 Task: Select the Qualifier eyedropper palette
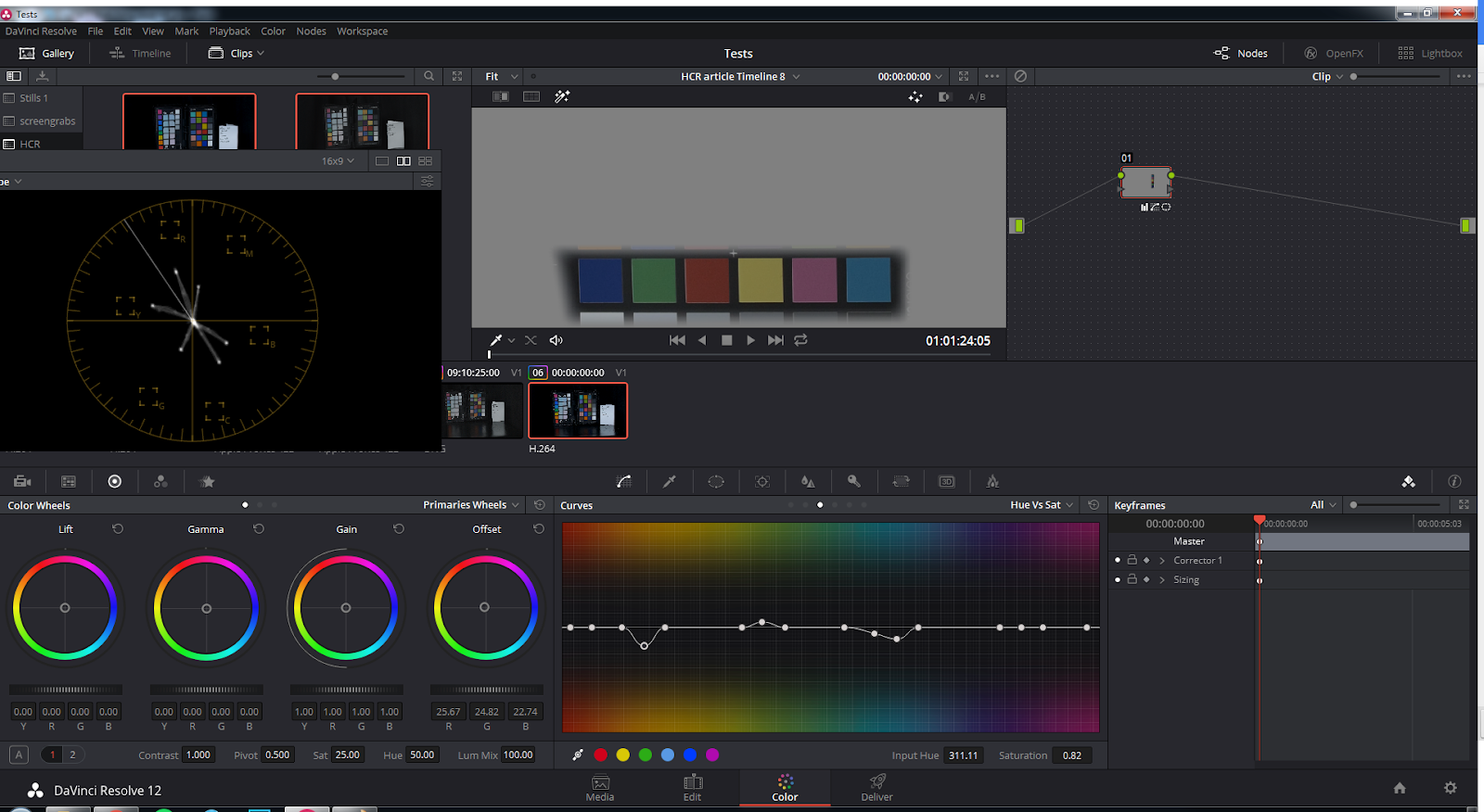670,481
